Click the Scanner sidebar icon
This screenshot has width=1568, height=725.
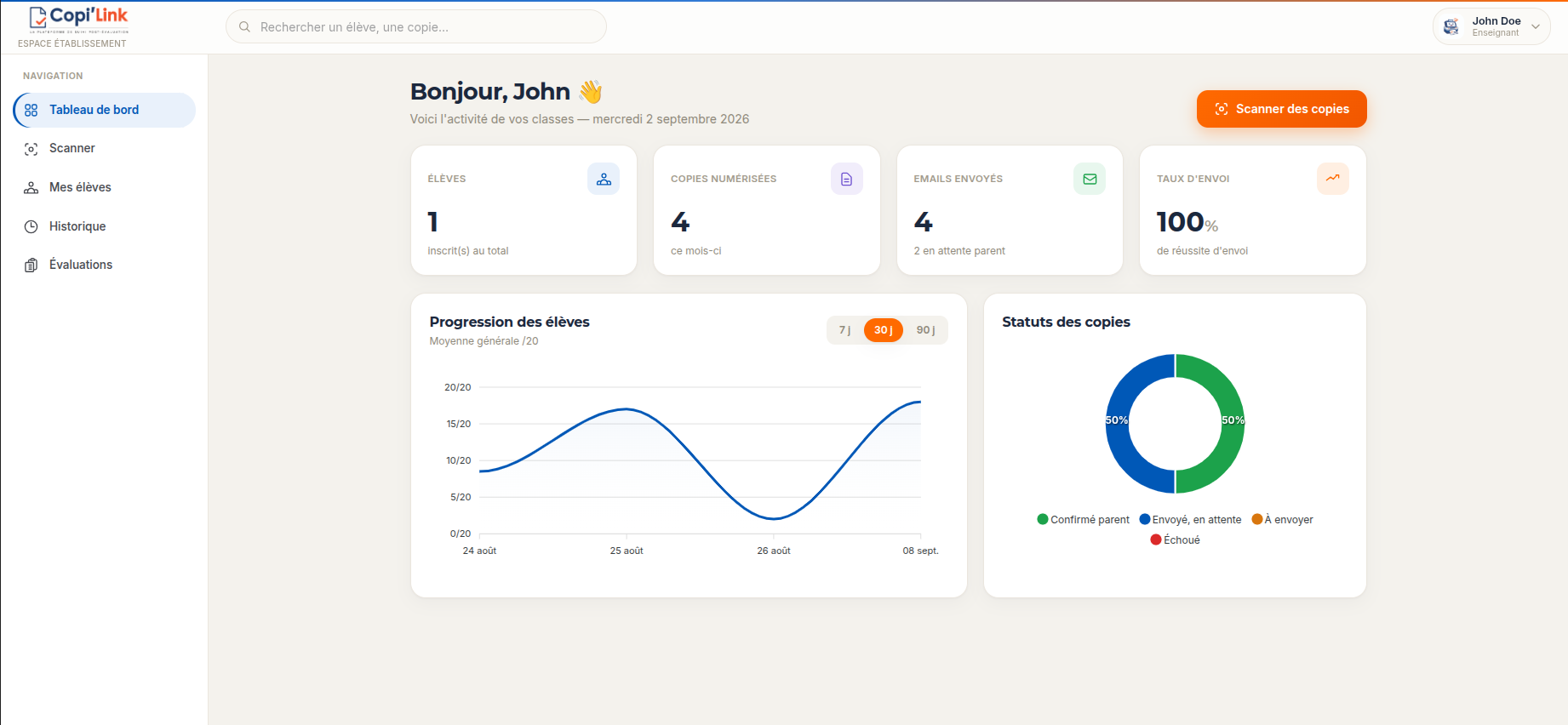coord(31,149)
